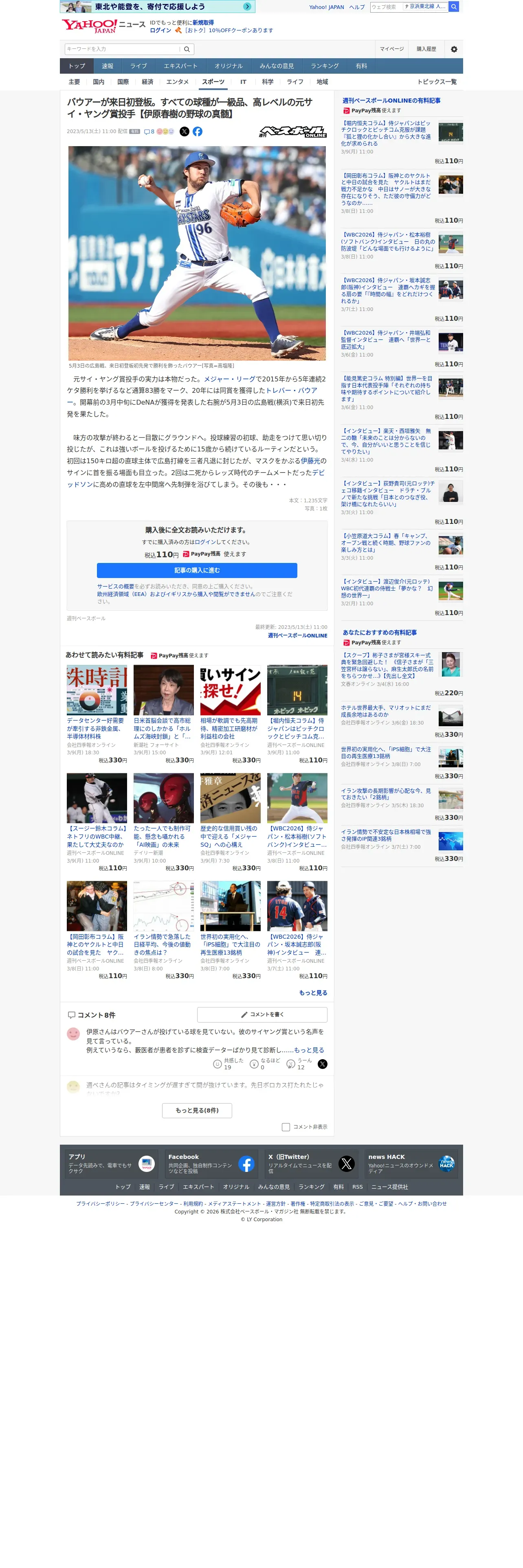Click もっと見る(8件) comments button

click(x=197, y=1110)
